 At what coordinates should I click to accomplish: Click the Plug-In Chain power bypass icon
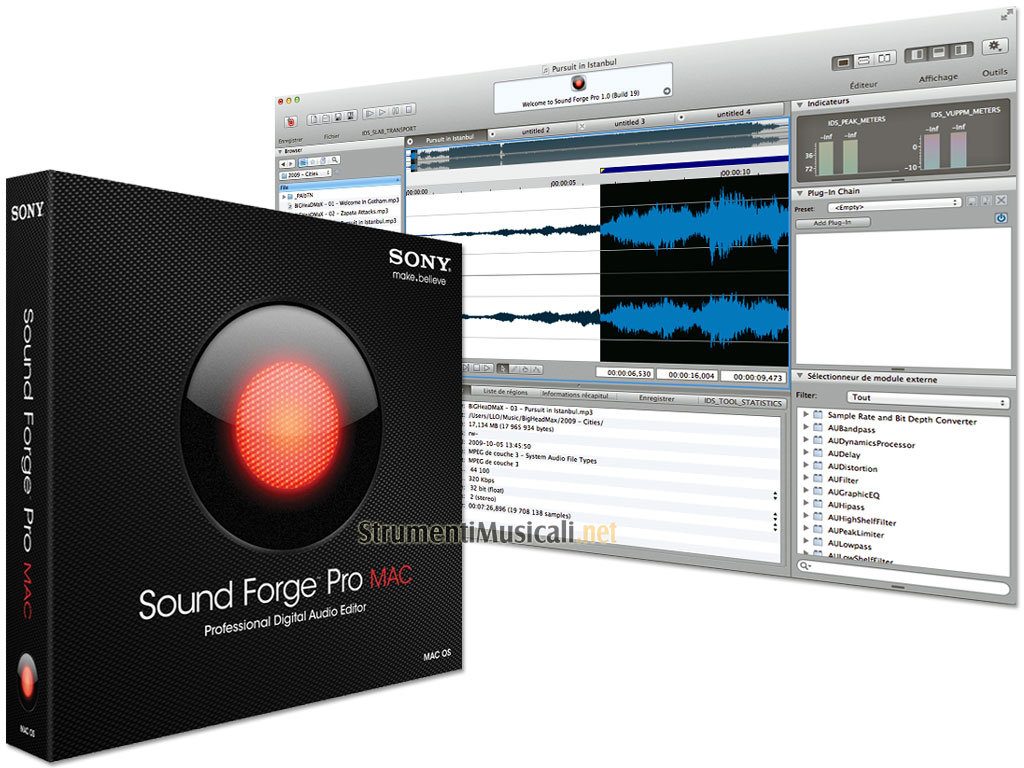[1001, 218]
